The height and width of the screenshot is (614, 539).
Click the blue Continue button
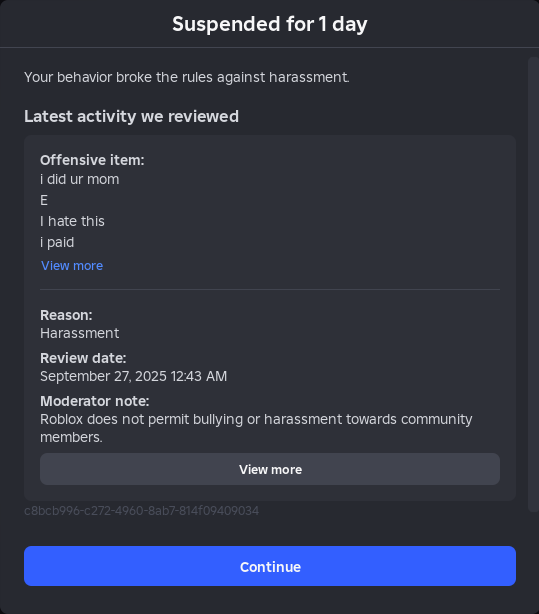pos(270,566)
